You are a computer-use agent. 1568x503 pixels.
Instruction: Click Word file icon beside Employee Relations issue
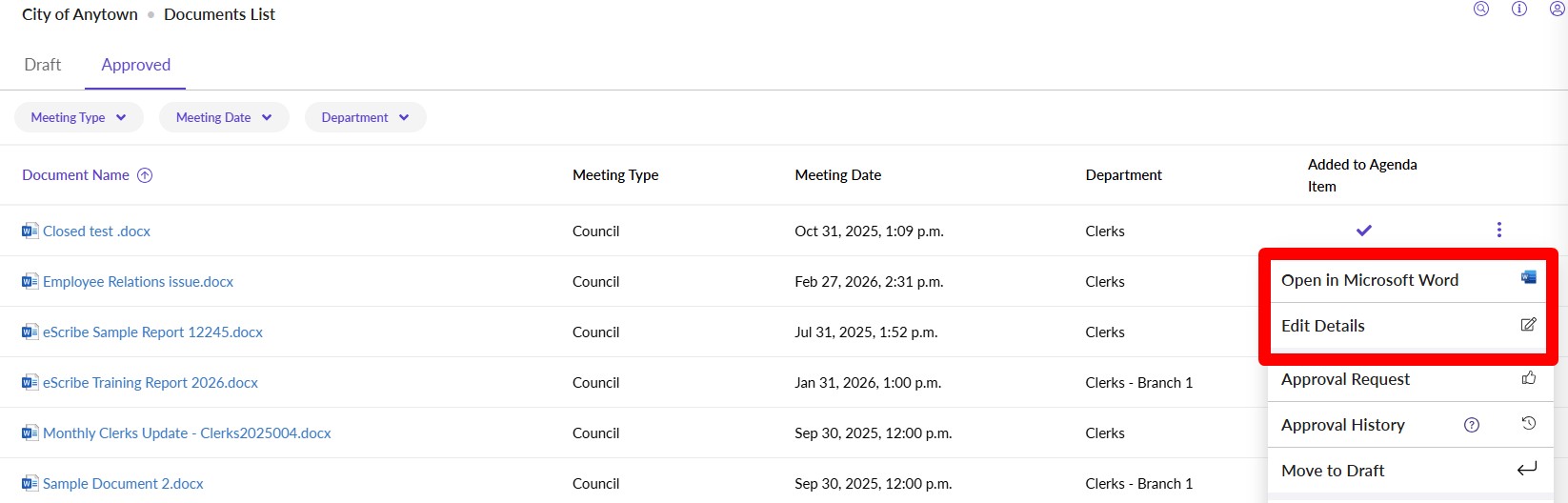click(30, 282)
